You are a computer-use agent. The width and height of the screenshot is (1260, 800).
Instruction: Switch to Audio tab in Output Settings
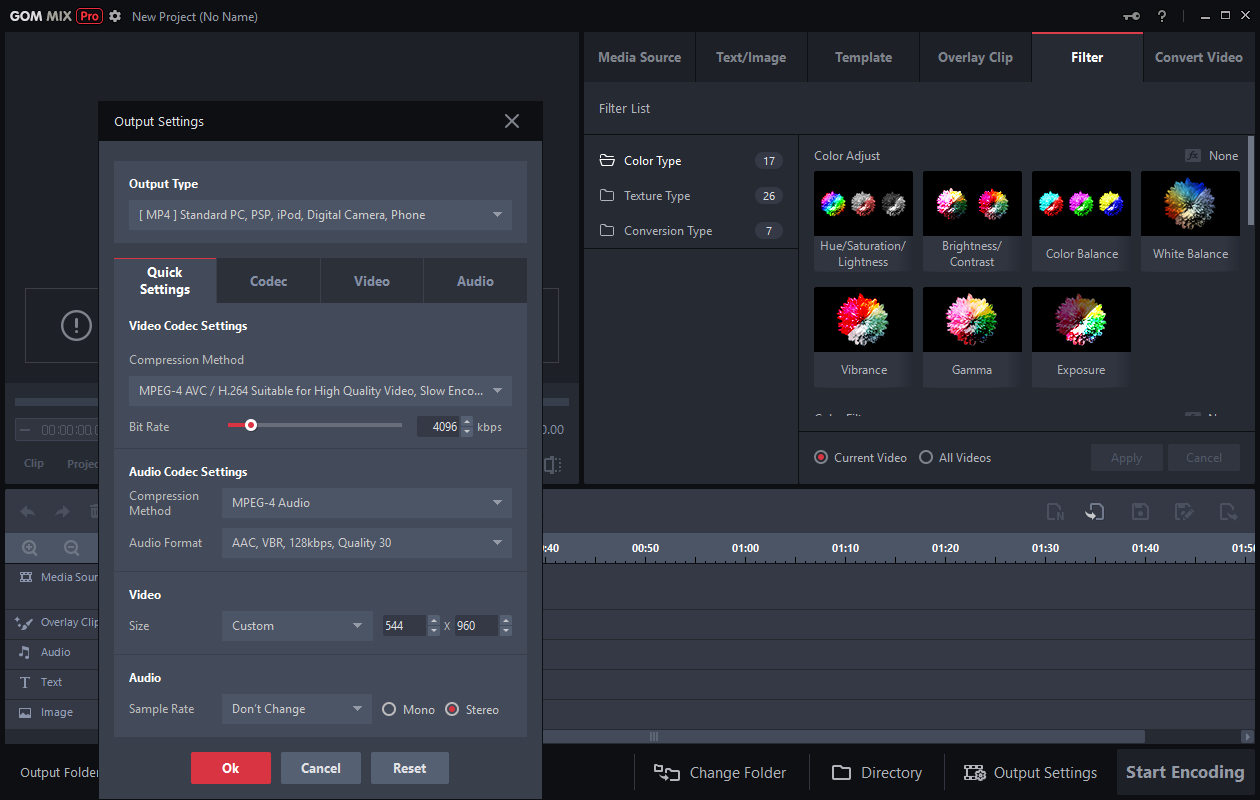click(x=475, y=281)
